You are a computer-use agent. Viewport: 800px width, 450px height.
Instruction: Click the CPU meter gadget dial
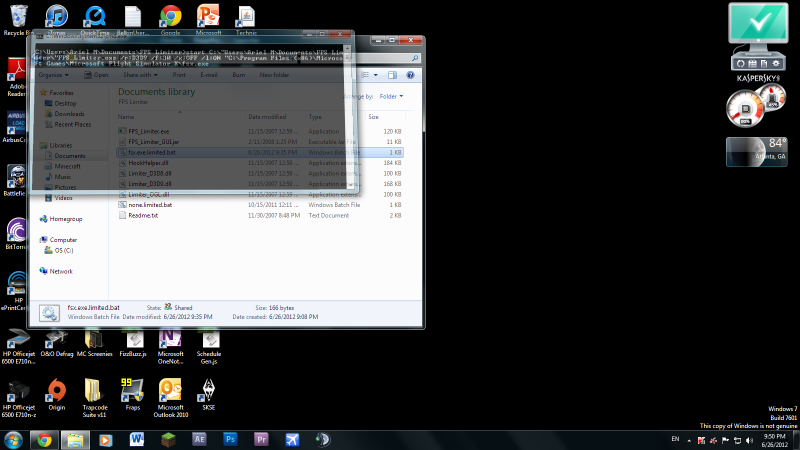[745, 109]
